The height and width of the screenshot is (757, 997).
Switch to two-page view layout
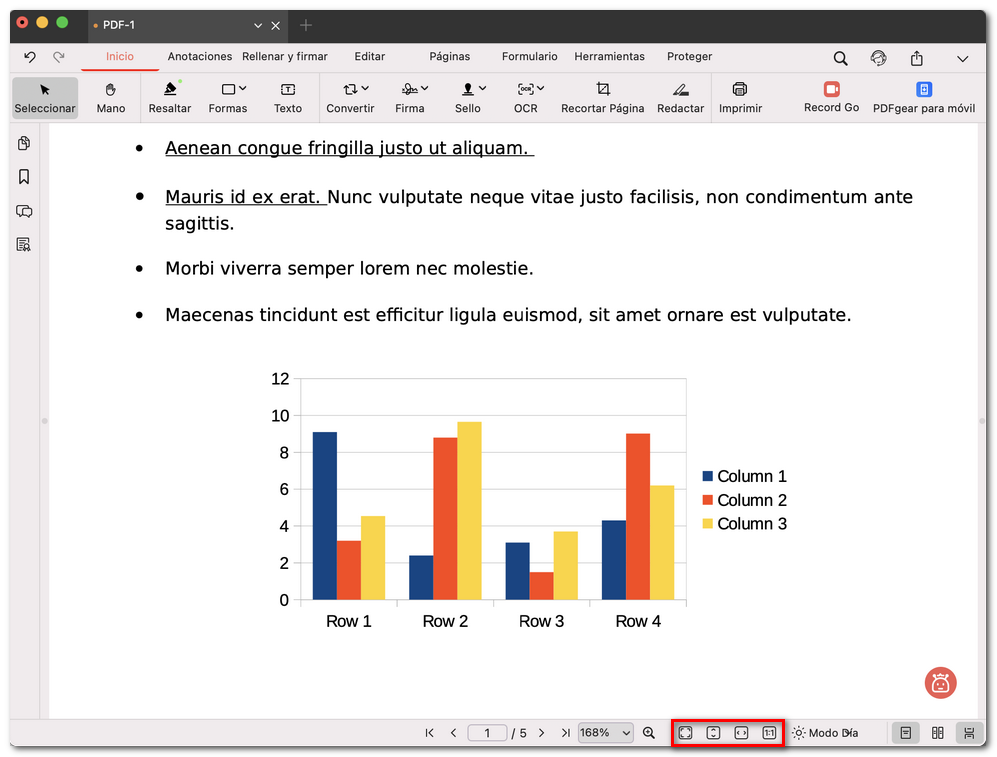[937, 733]
